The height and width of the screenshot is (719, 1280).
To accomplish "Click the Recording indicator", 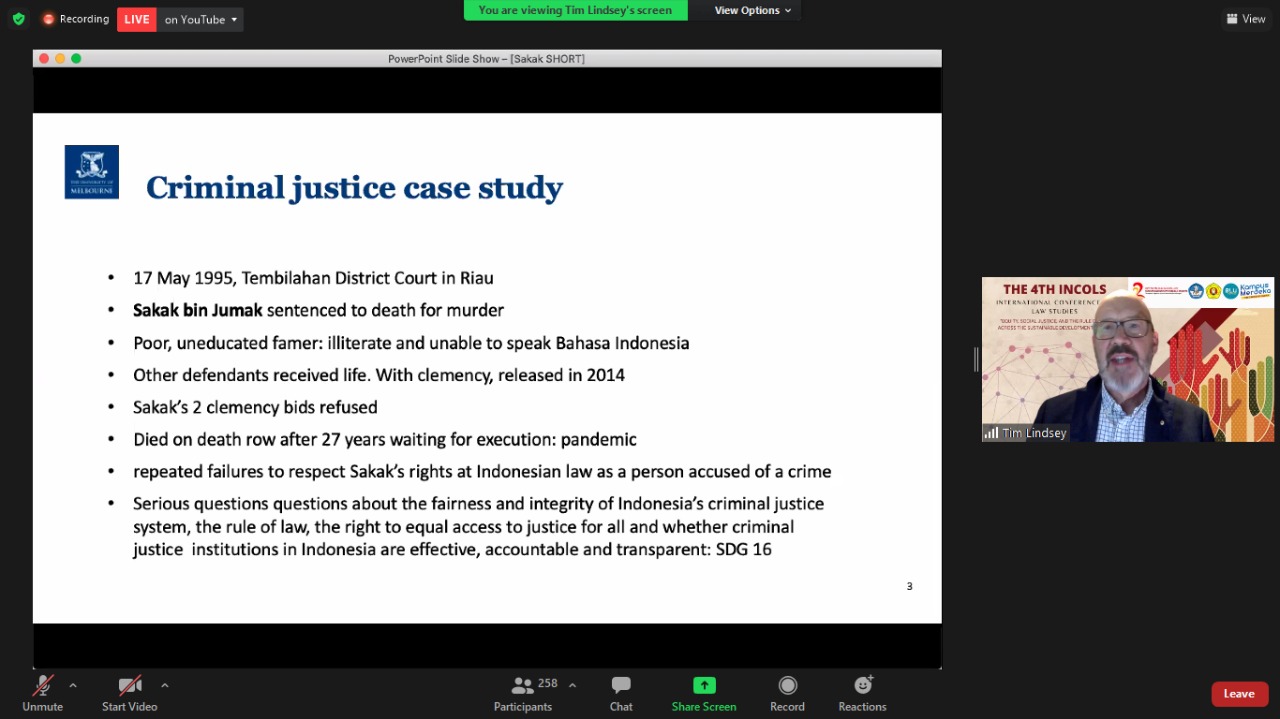I will coord(75,19).
